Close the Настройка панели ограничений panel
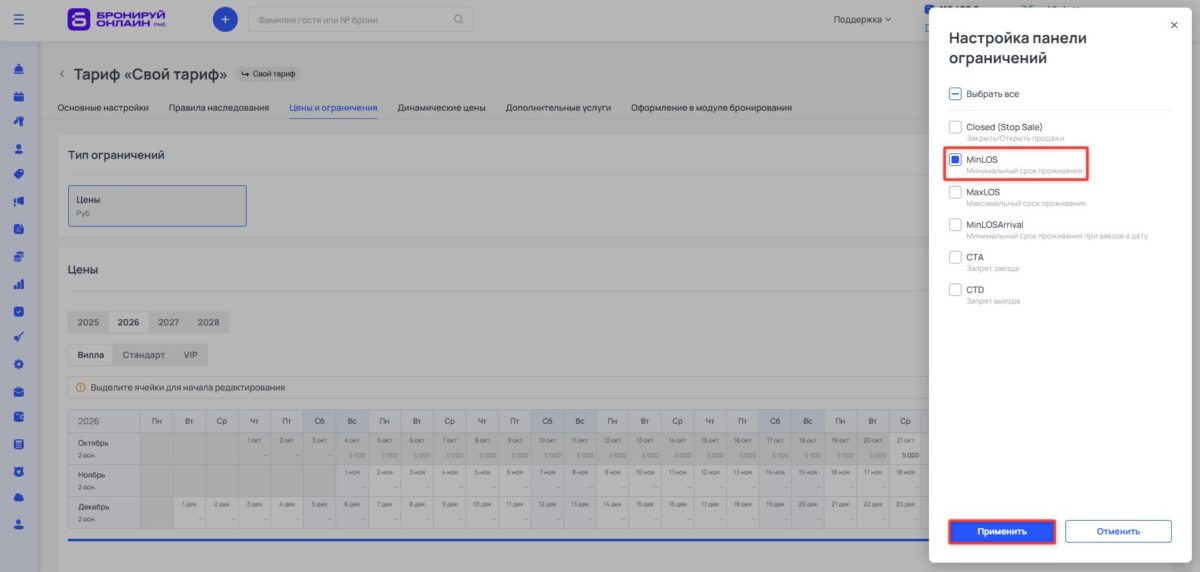1200x572 pixels. tap(1174, 26)
